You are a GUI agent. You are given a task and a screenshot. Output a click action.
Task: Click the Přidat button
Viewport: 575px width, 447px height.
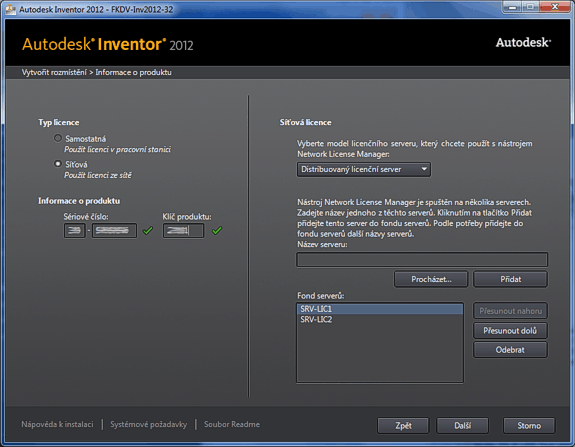pyautogui.click(x=510, y=279)
